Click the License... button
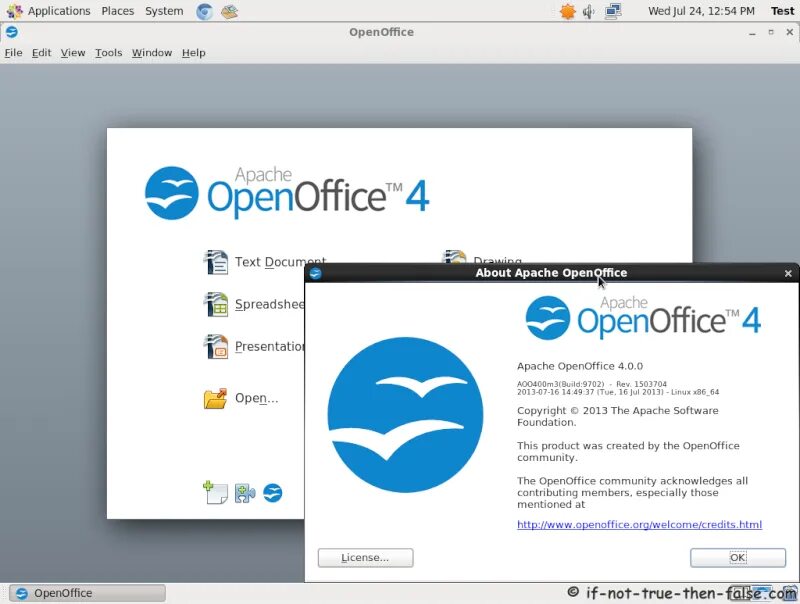This screenshot has height=604, width=800. (365, 558)
